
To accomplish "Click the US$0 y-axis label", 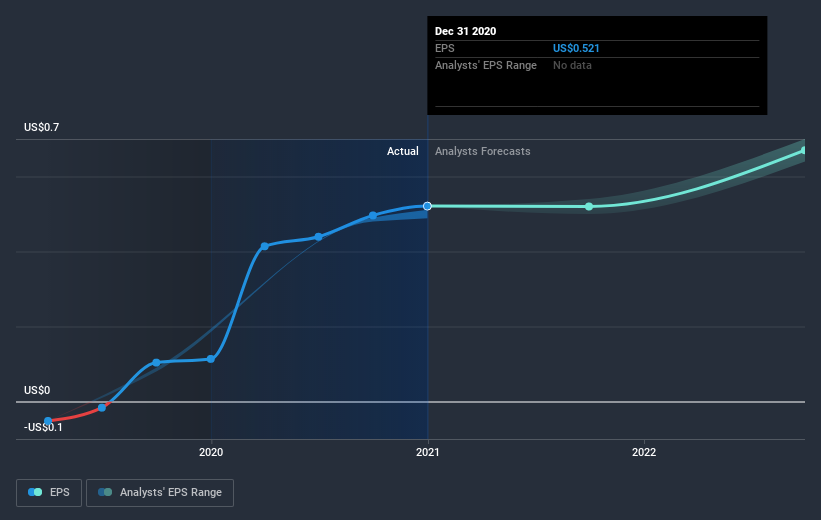I will pyautogui.click(x=37, y=390).
